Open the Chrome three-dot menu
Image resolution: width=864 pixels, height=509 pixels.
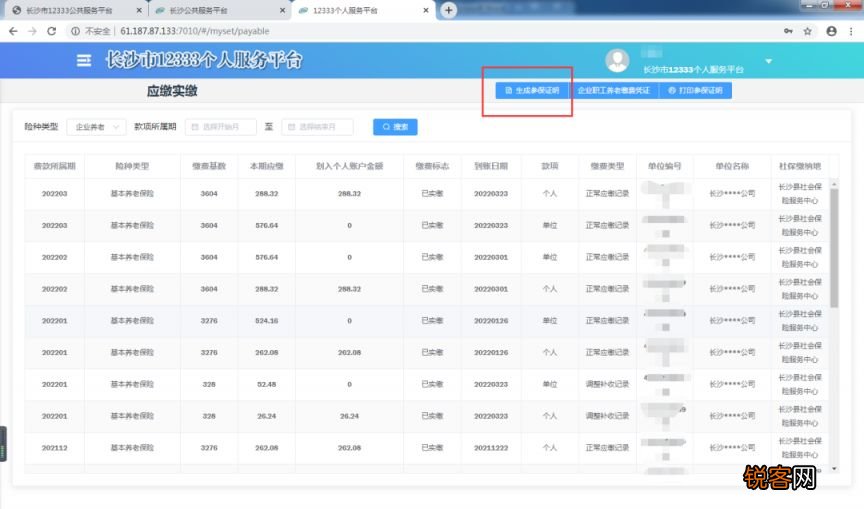(851, 31)
